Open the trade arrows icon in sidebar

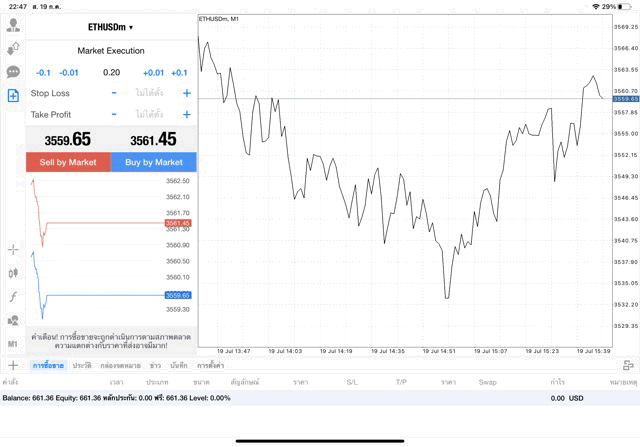click(13, 48)
